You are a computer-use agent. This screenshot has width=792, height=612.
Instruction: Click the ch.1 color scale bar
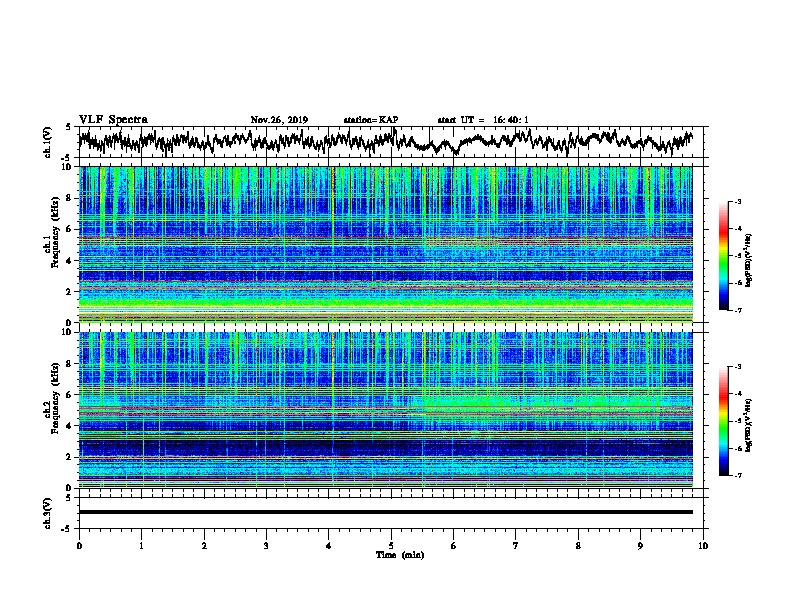pyautogui.click(x=724, y=256)
